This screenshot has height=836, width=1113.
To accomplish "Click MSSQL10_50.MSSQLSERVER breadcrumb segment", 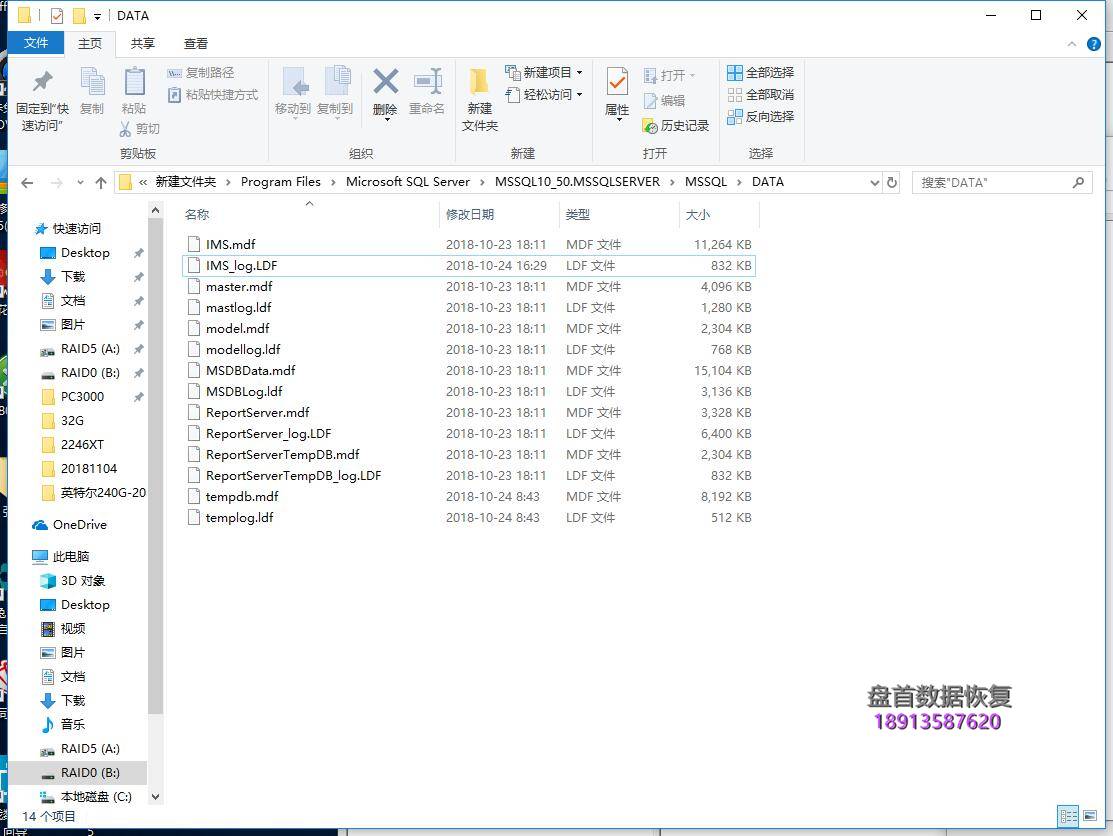I will tap(577, 182).
